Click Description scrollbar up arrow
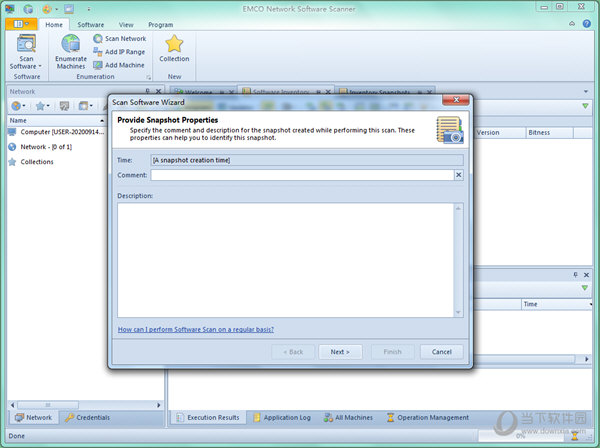The image size is (600, 448). pos(458,208)
